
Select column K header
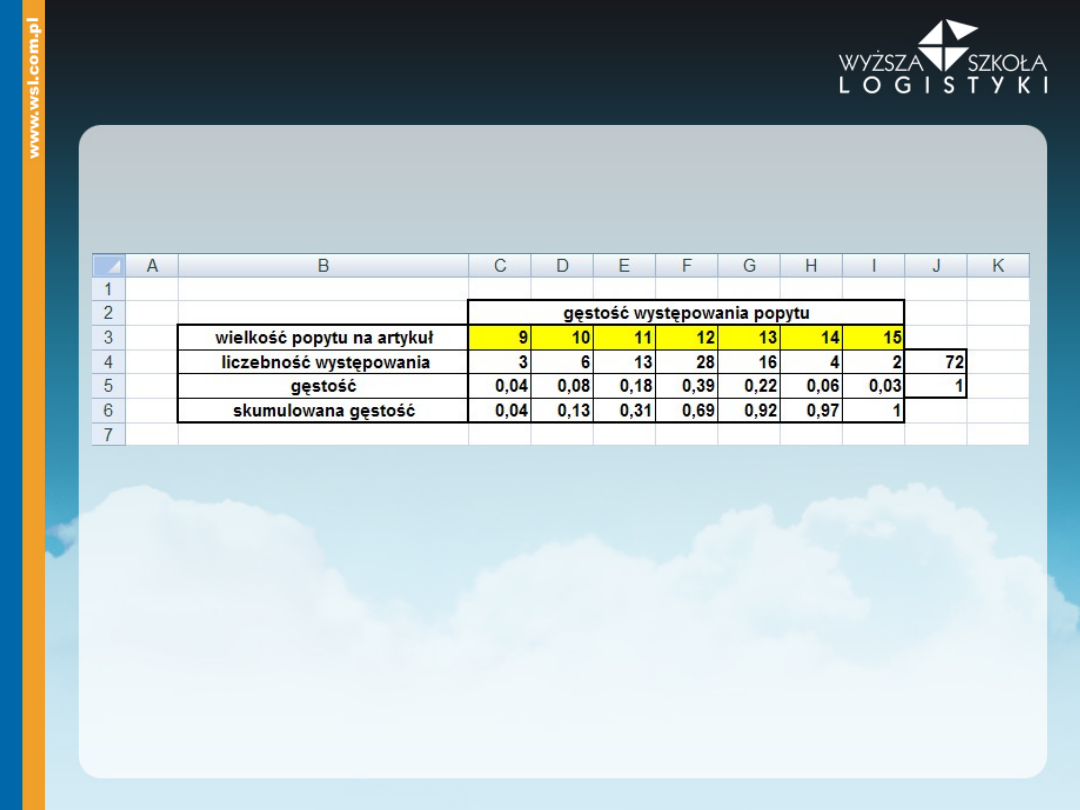coord(998,266)
